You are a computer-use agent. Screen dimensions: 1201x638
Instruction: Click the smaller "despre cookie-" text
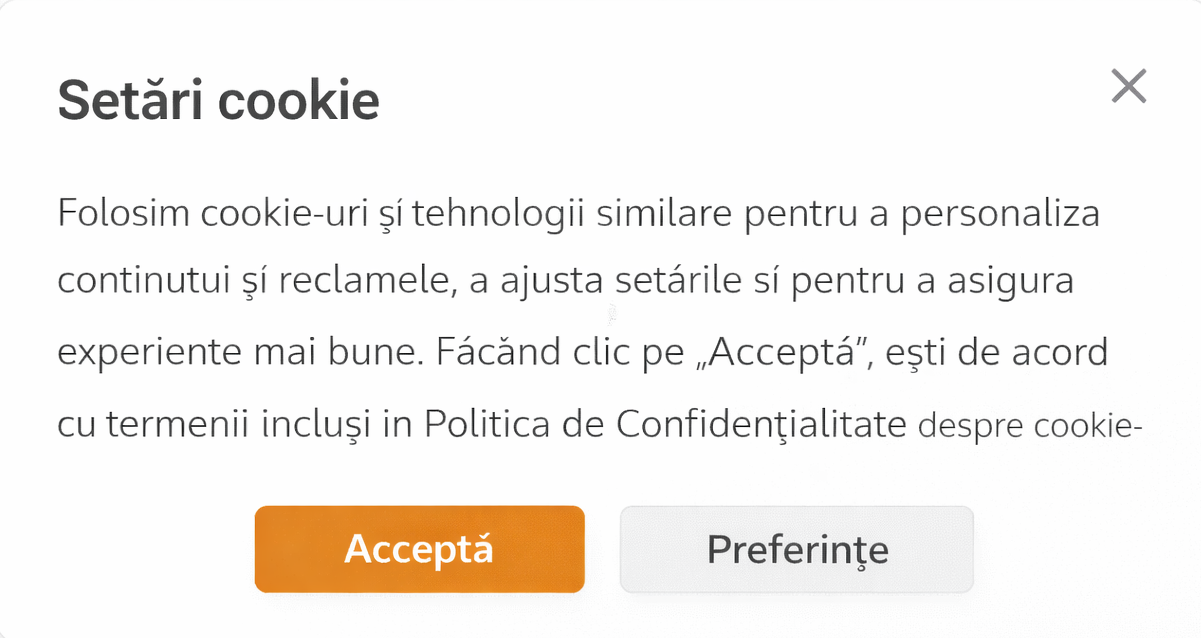(1029, 426)
